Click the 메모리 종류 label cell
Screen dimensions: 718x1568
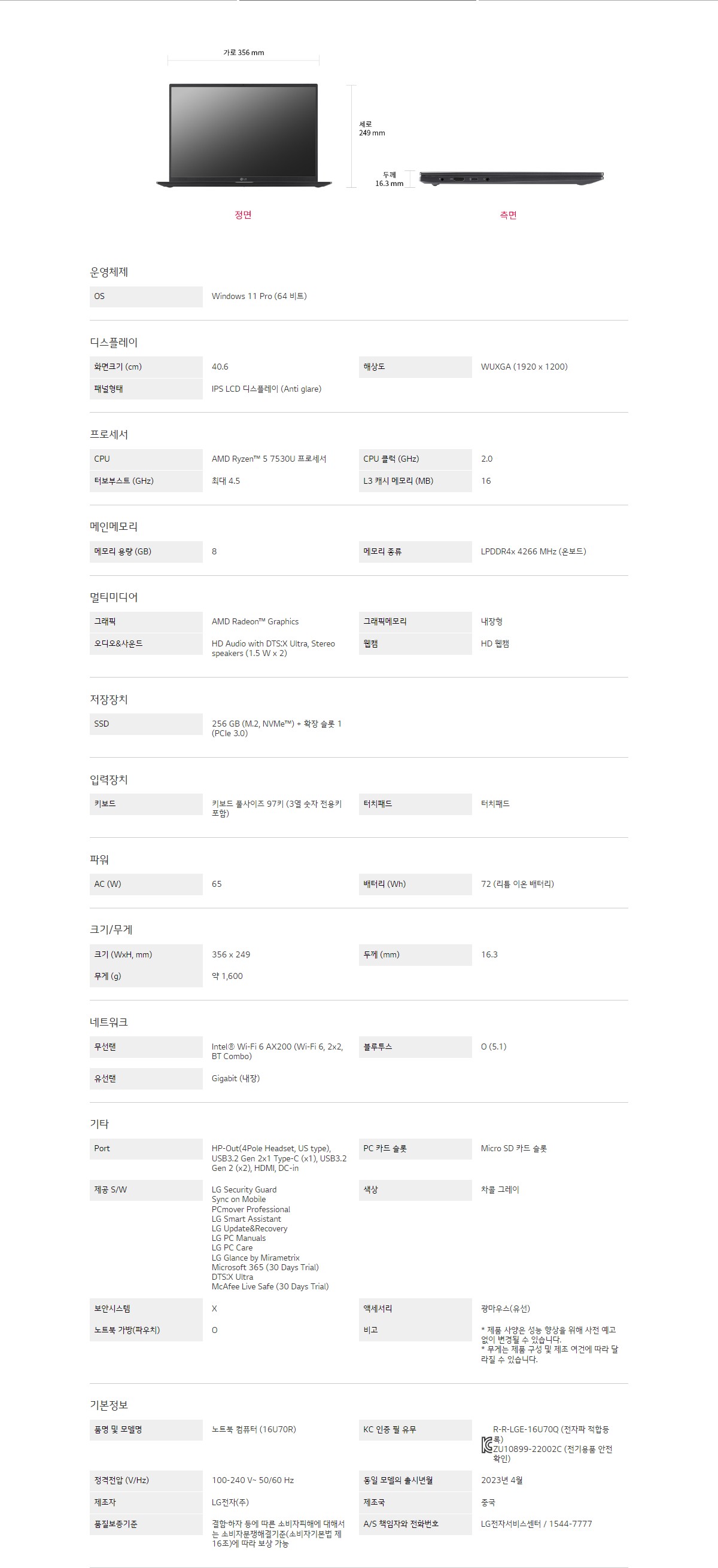415,551
